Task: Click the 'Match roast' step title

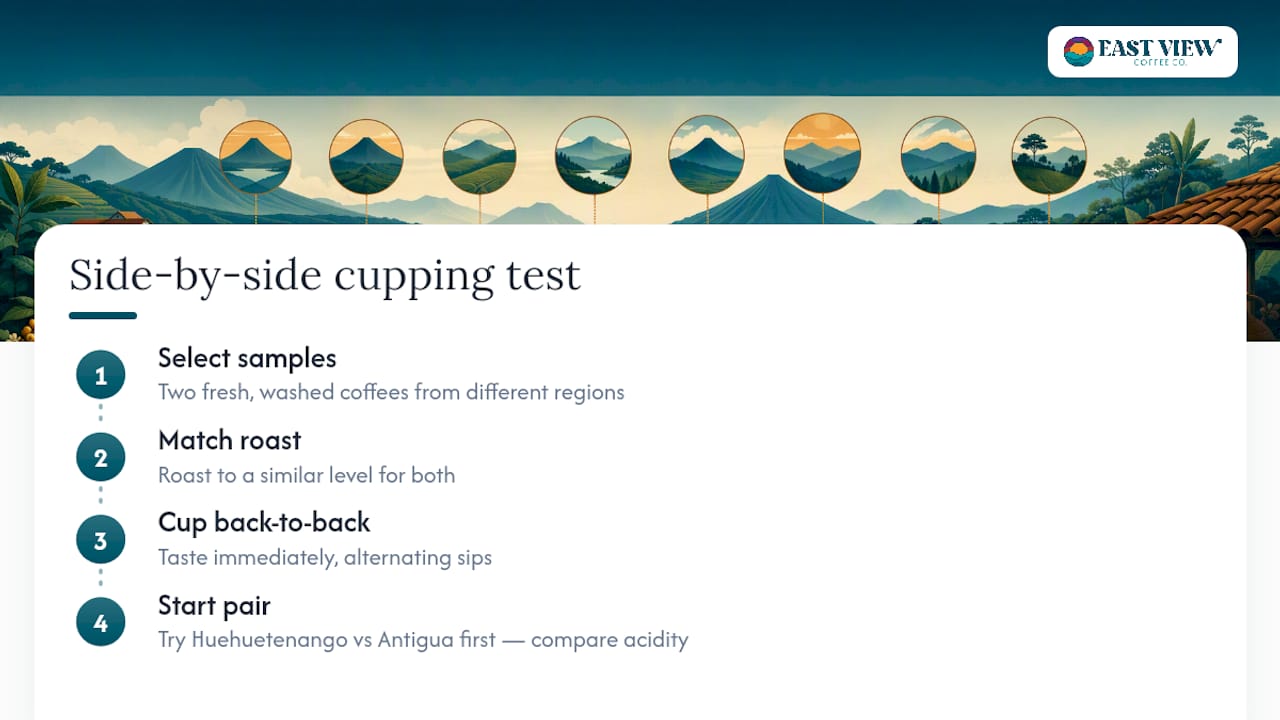Action: click(229, 440)
